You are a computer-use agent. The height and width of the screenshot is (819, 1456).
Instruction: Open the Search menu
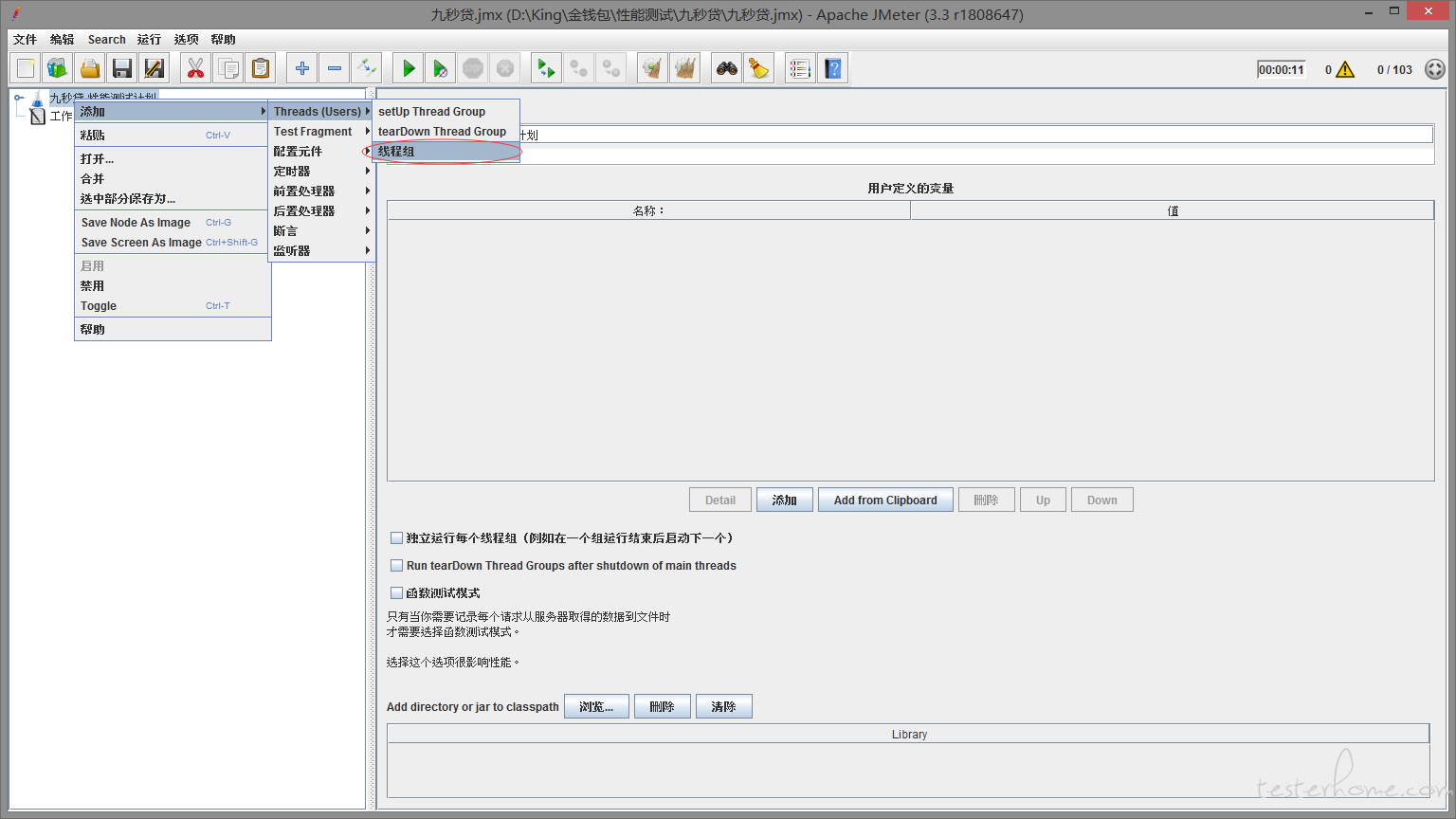pyautogui.click(x=106, y=39)
